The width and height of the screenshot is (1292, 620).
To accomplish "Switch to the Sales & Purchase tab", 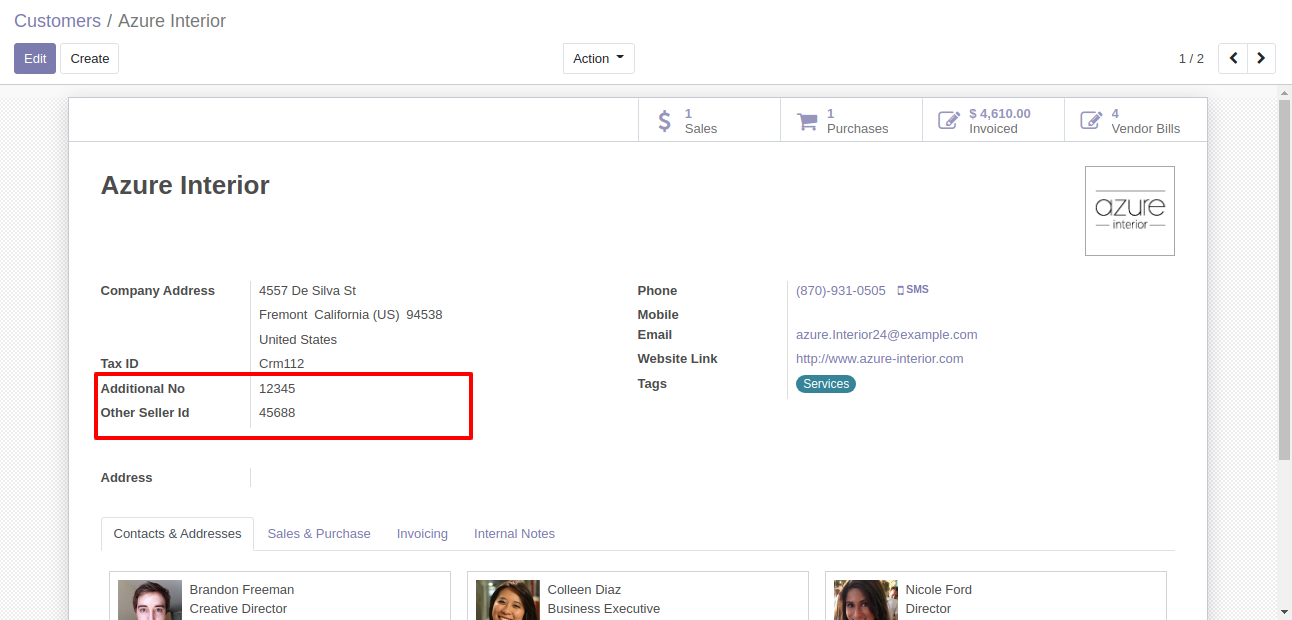I will pos(319,534).
